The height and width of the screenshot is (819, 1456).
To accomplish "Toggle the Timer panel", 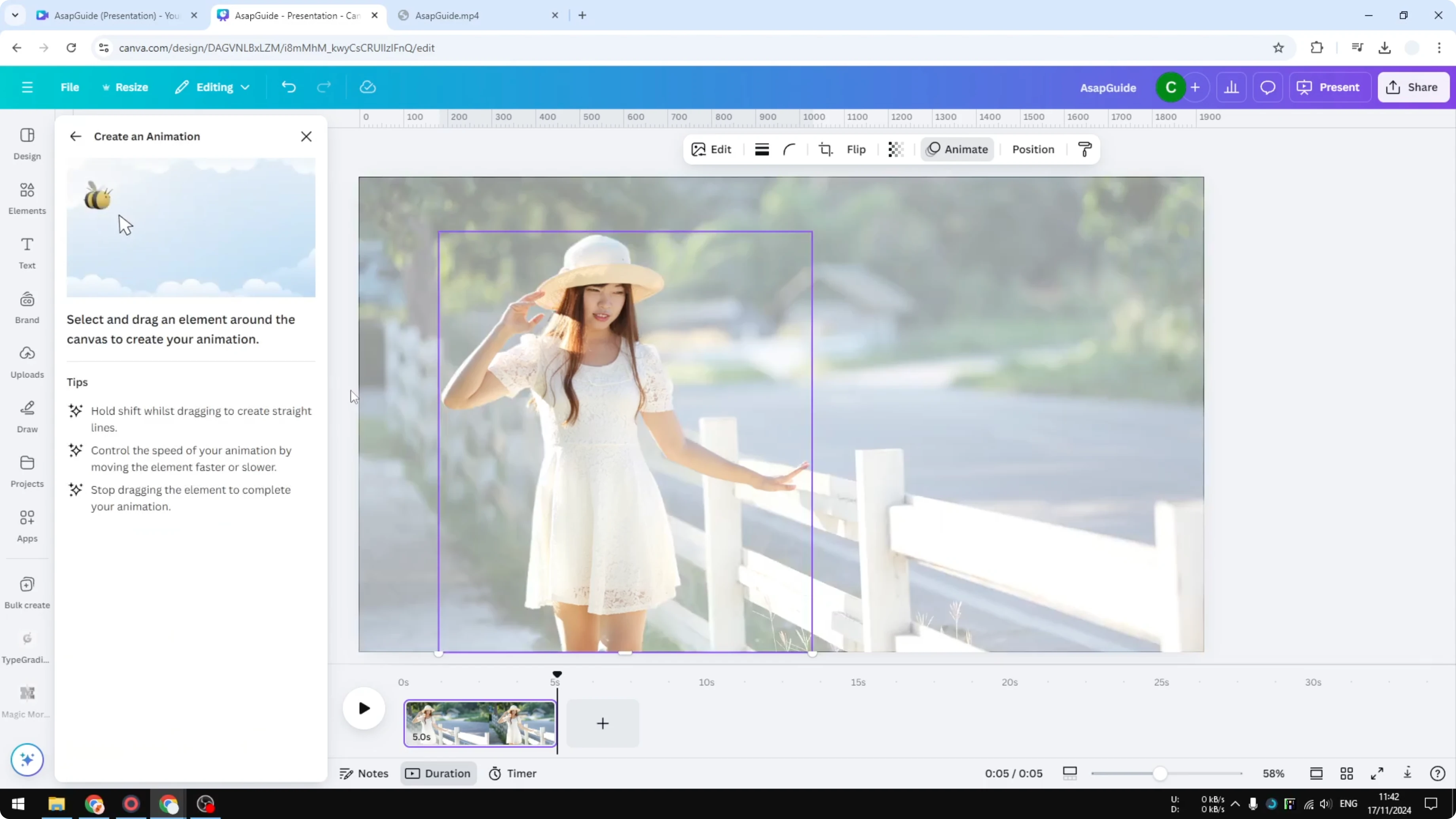I will pos(512,773).
